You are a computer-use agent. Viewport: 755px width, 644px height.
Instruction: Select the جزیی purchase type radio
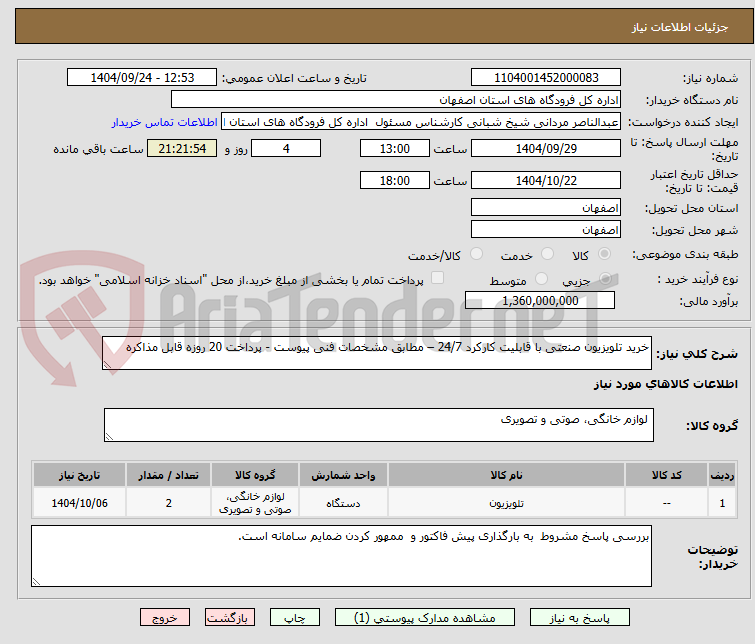click(605, 278)
